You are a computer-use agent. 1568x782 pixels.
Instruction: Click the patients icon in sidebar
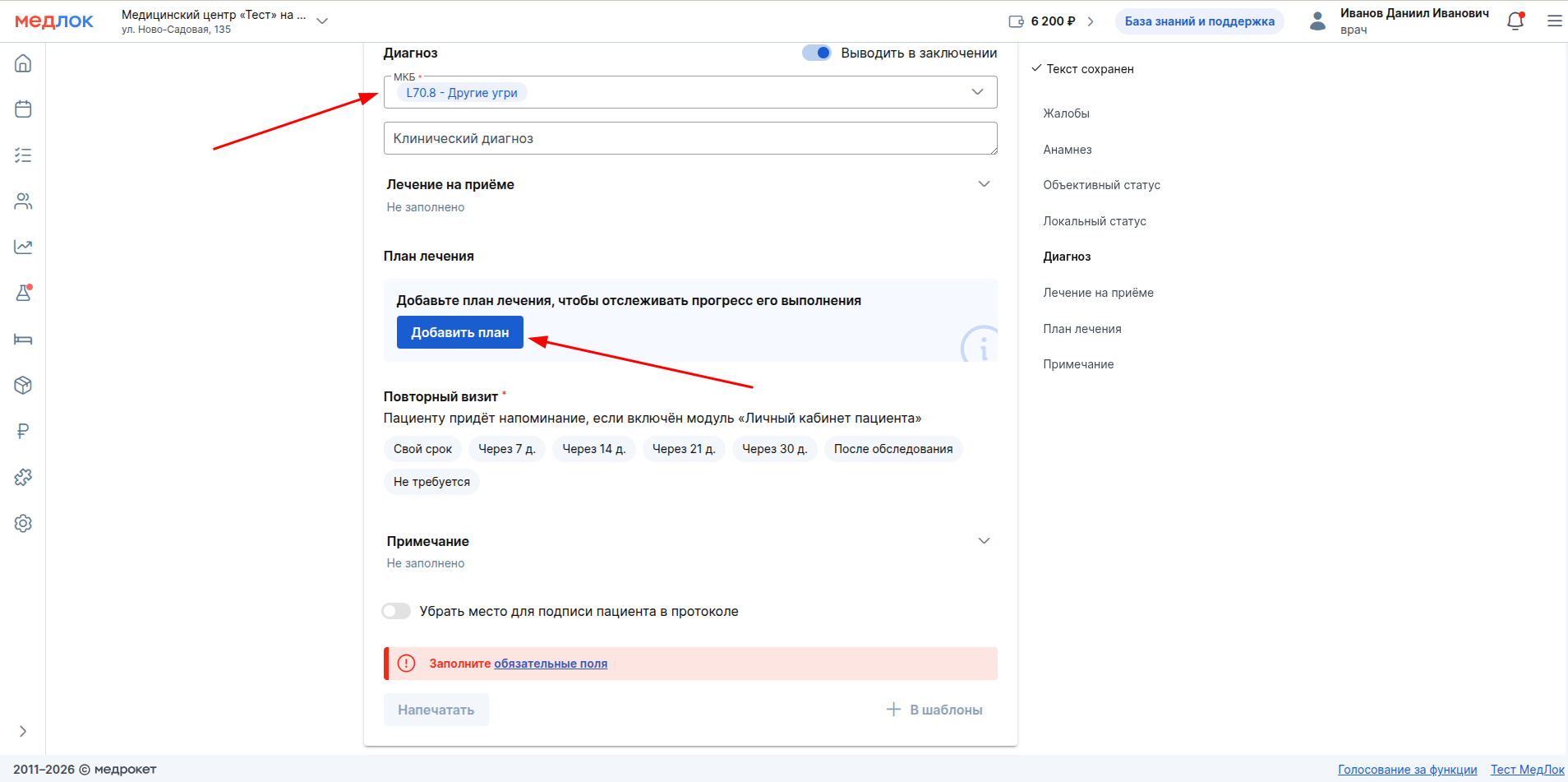click(23, 201)
